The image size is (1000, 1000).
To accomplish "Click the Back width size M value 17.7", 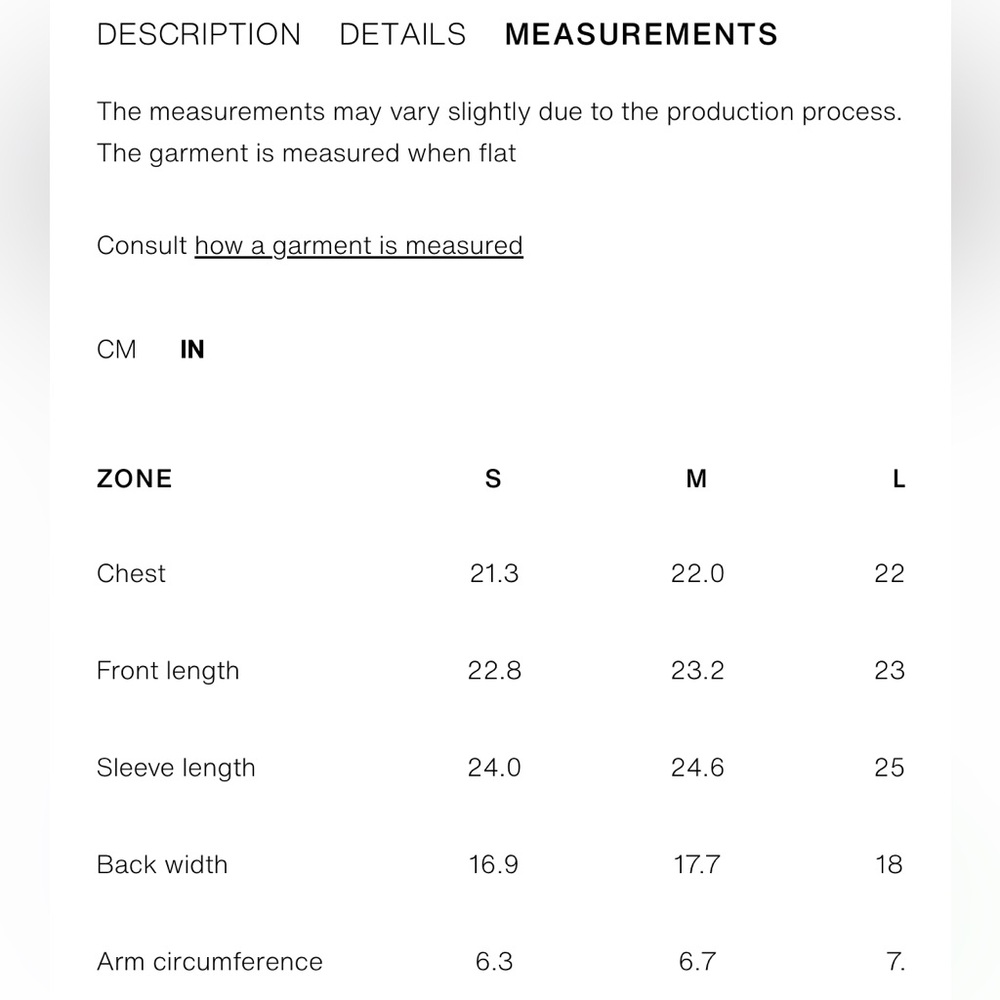I will 696,865.
